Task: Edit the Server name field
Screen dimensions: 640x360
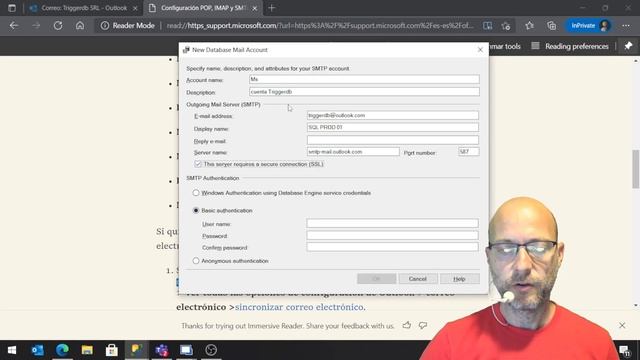Action: 353,151
